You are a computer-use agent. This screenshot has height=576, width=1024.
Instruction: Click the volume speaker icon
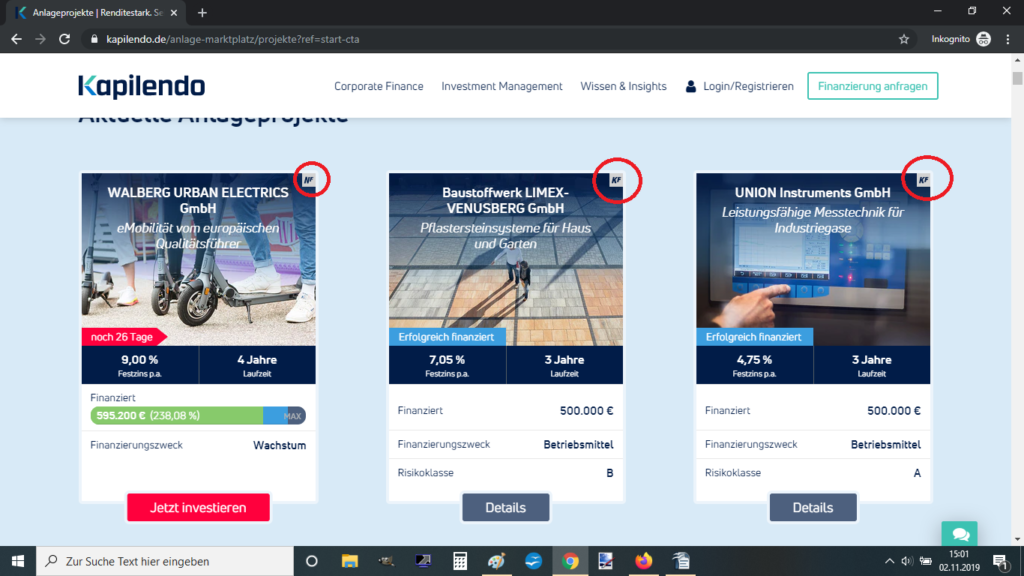tap(906, 561)
